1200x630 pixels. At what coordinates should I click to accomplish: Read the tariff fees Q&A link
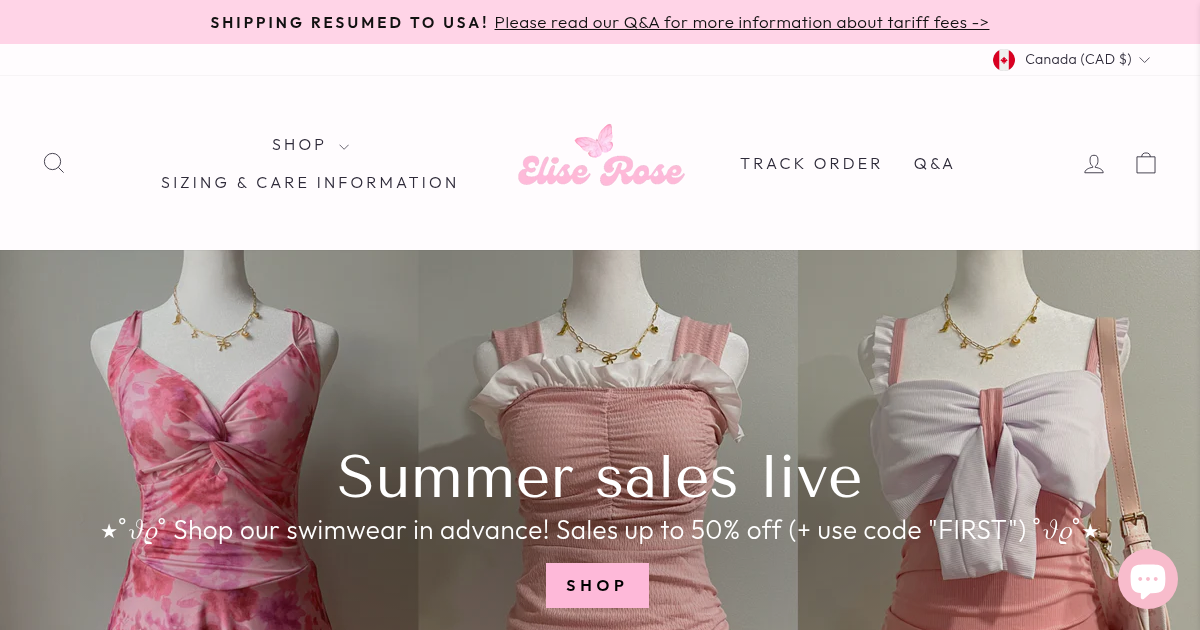[x=741, y=22]
